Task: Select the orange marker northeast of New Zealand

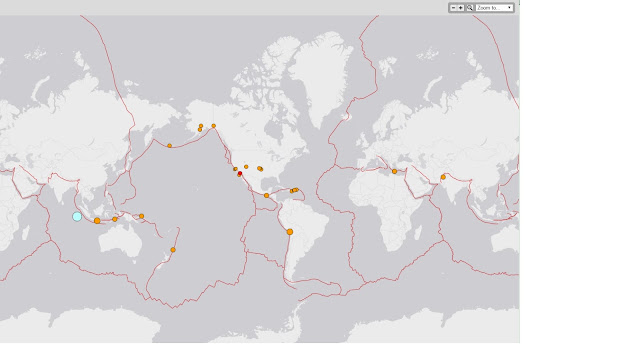Action: coord(173,250)
